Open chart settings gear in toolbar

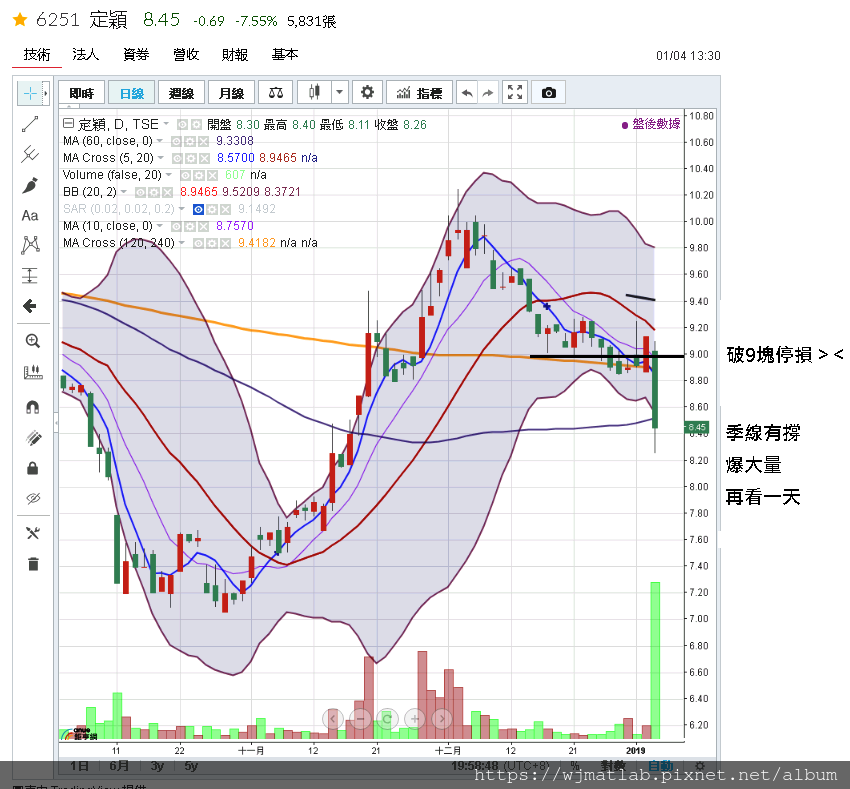(x=367, y=92)
